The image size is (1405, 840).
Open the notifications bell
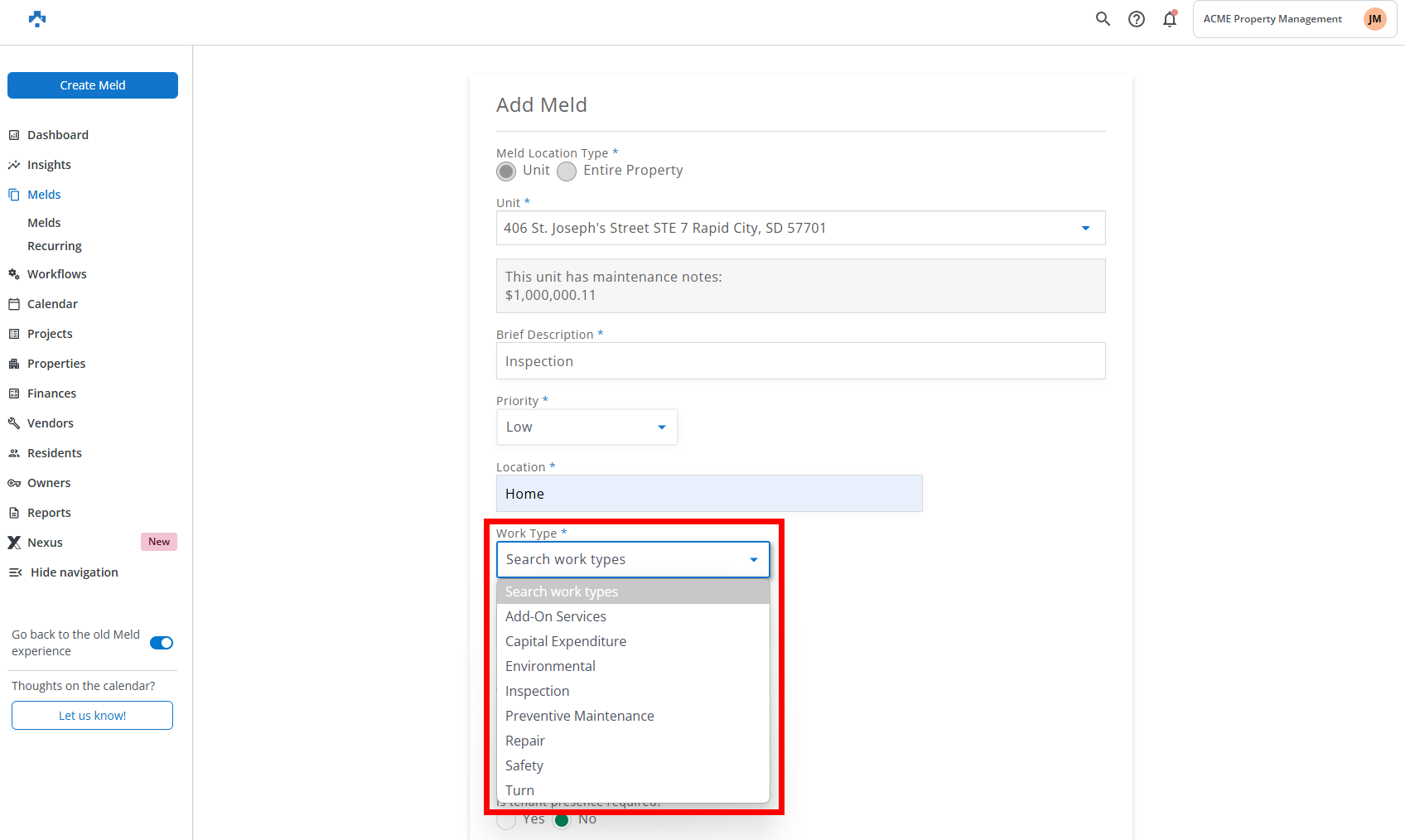(x=1170, y=19)
